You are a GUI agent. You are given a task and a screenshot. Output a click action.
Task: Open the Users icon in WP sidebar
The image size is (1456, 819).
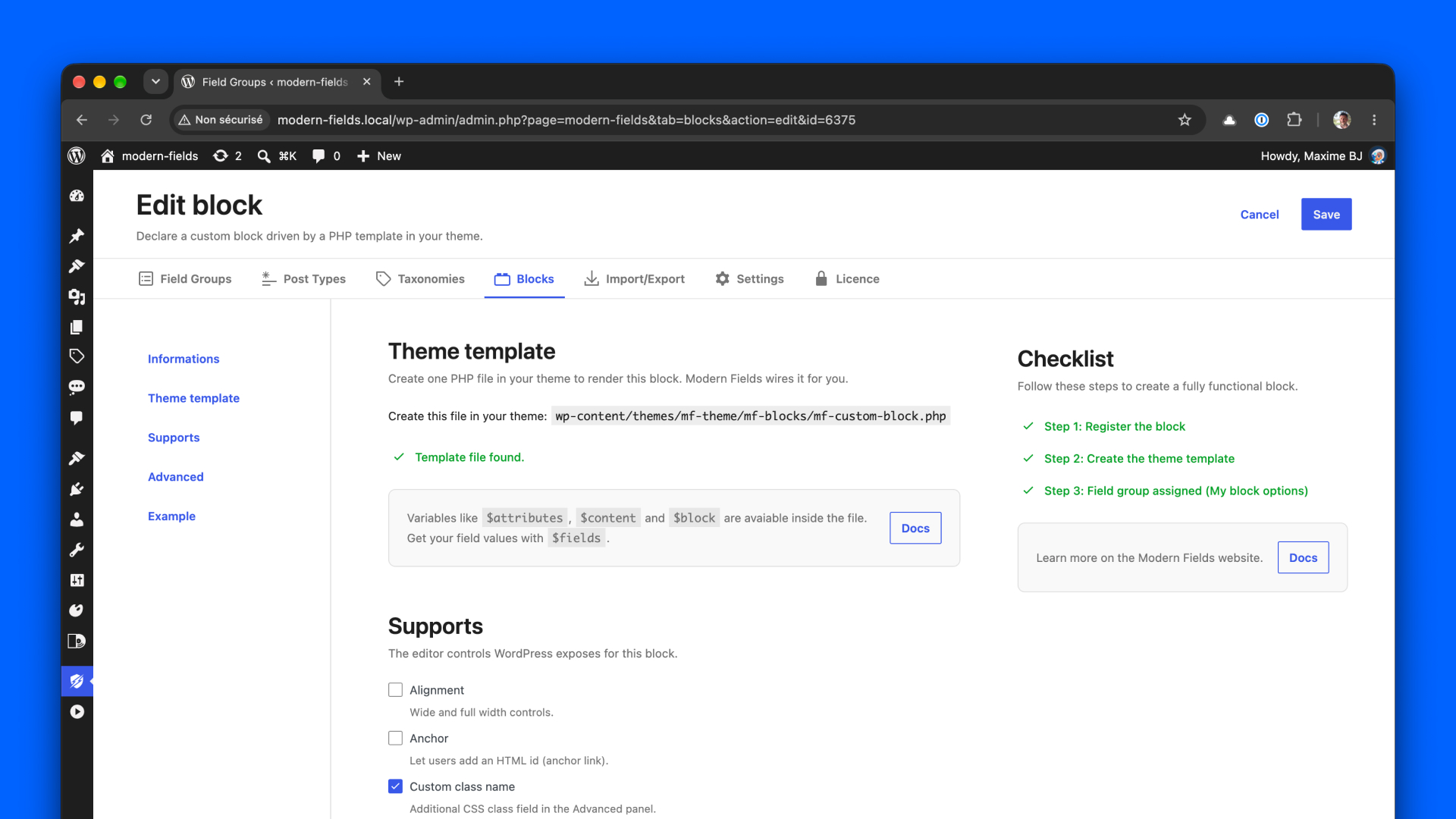77,519
